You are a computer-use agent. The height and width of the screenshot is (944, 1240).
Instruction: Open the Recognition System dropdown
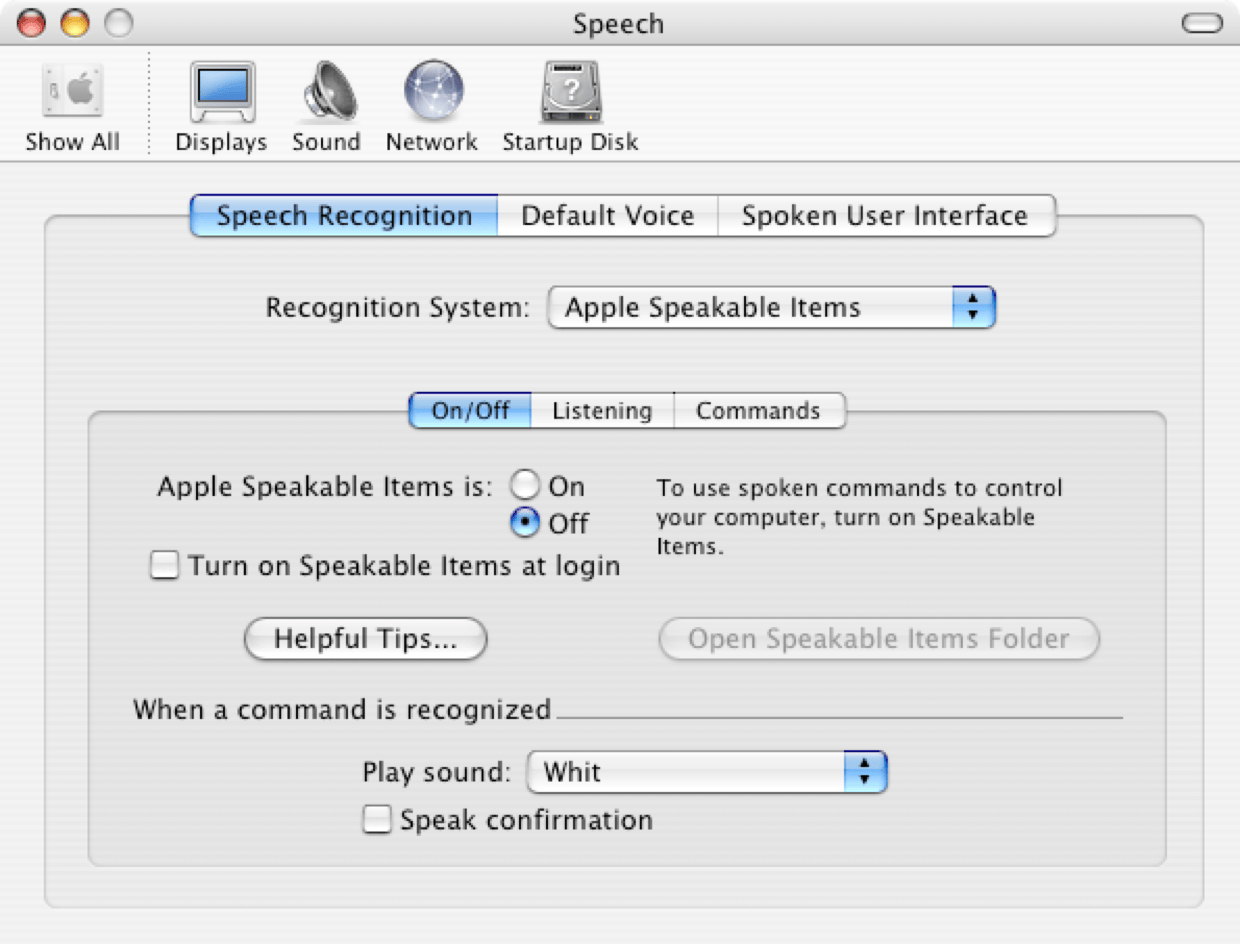771,308
